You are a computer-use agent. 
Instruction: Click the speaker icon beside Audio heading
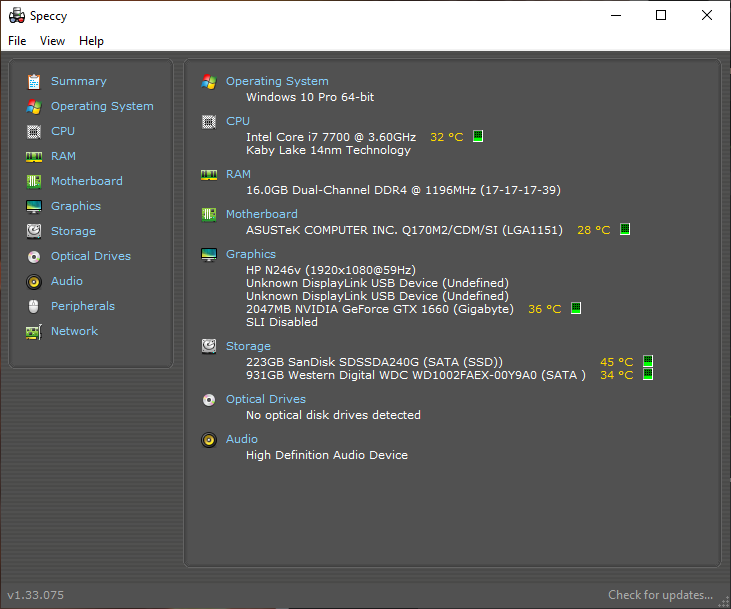pos(209,440)
